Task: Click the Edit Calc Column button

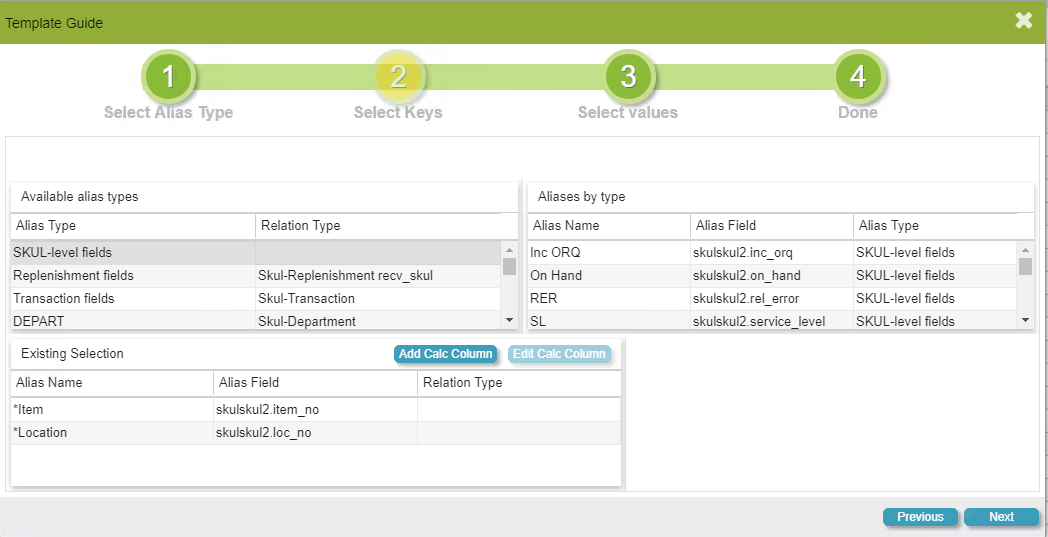Action: pyautogui.click(x=559, y=354)
